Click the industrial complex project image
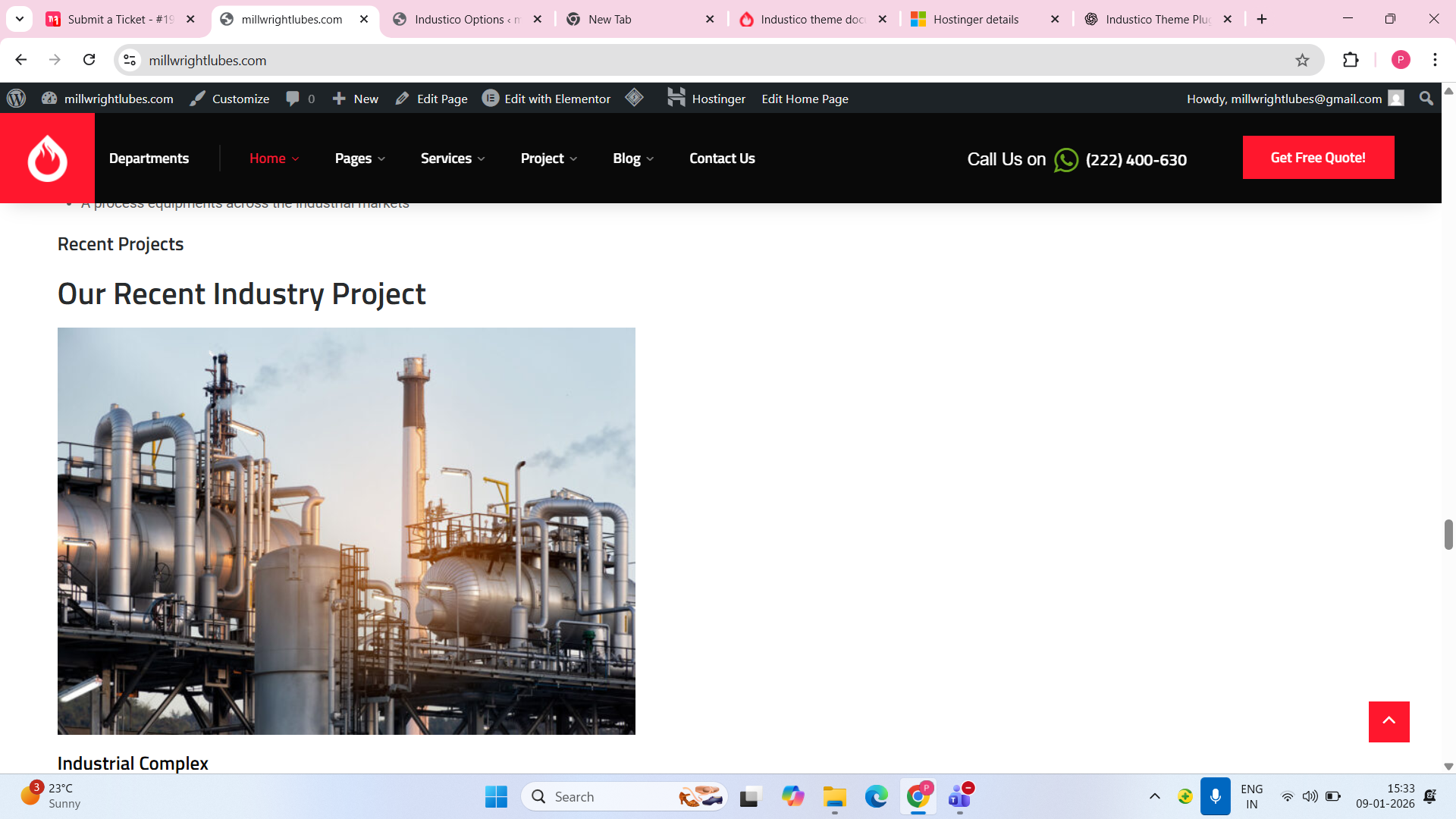Image resolution: width=1456 pixels, height=819 pixels. (x=346, y=531)
